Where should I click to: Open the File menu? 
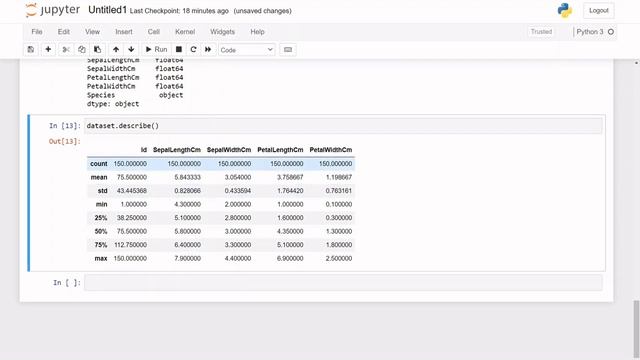tap(37, 31)
